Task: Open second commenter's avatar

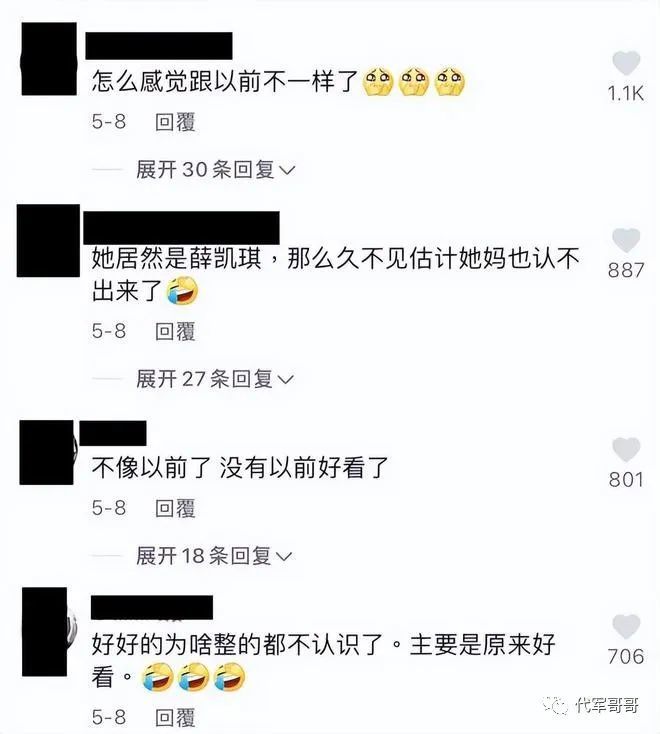Action: pos(48,241)
